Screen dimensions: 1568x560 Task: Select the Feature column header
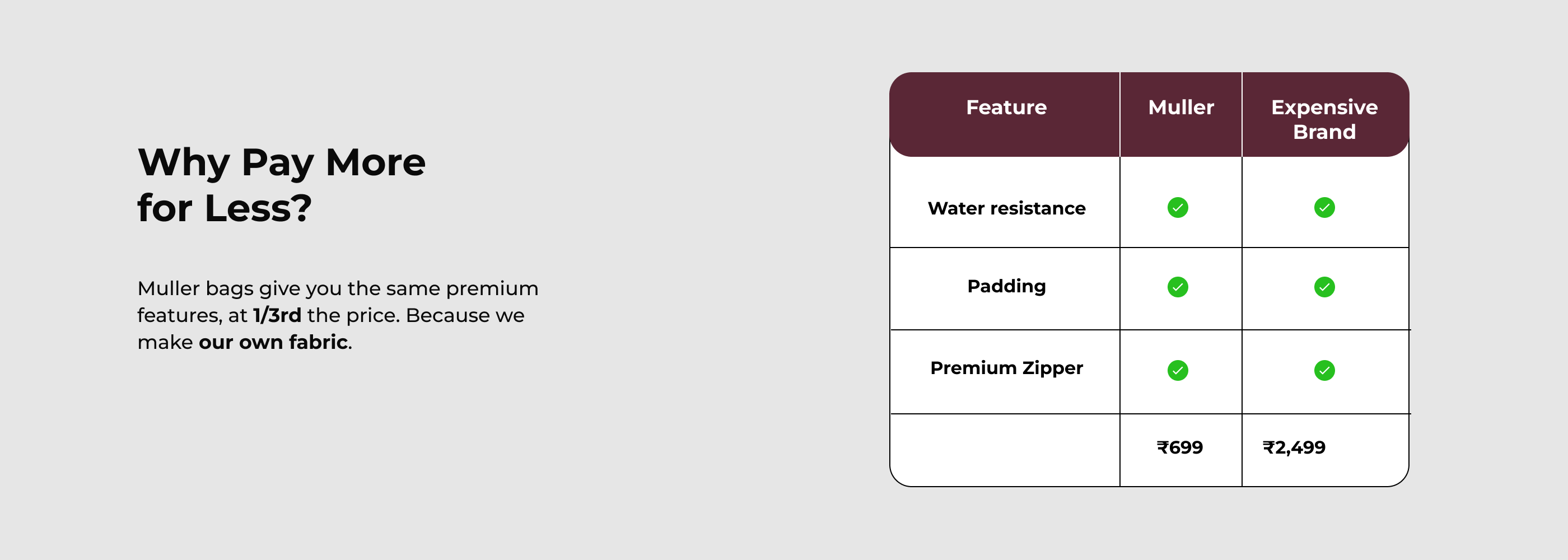click(x=1006, y=108)
